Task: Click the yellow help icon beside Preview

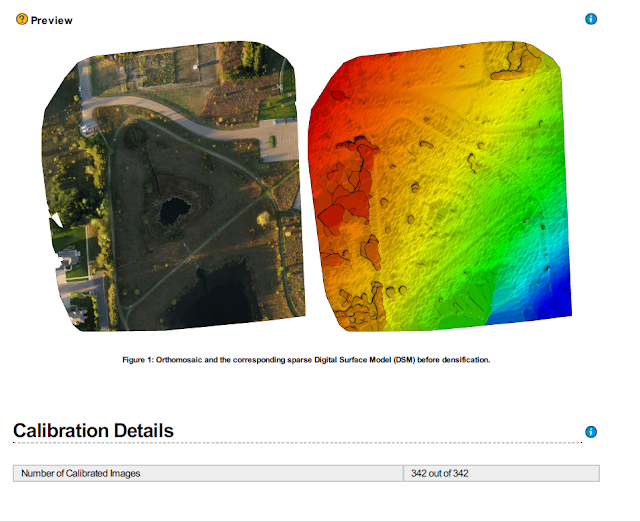Action: (x=22, y=19)
